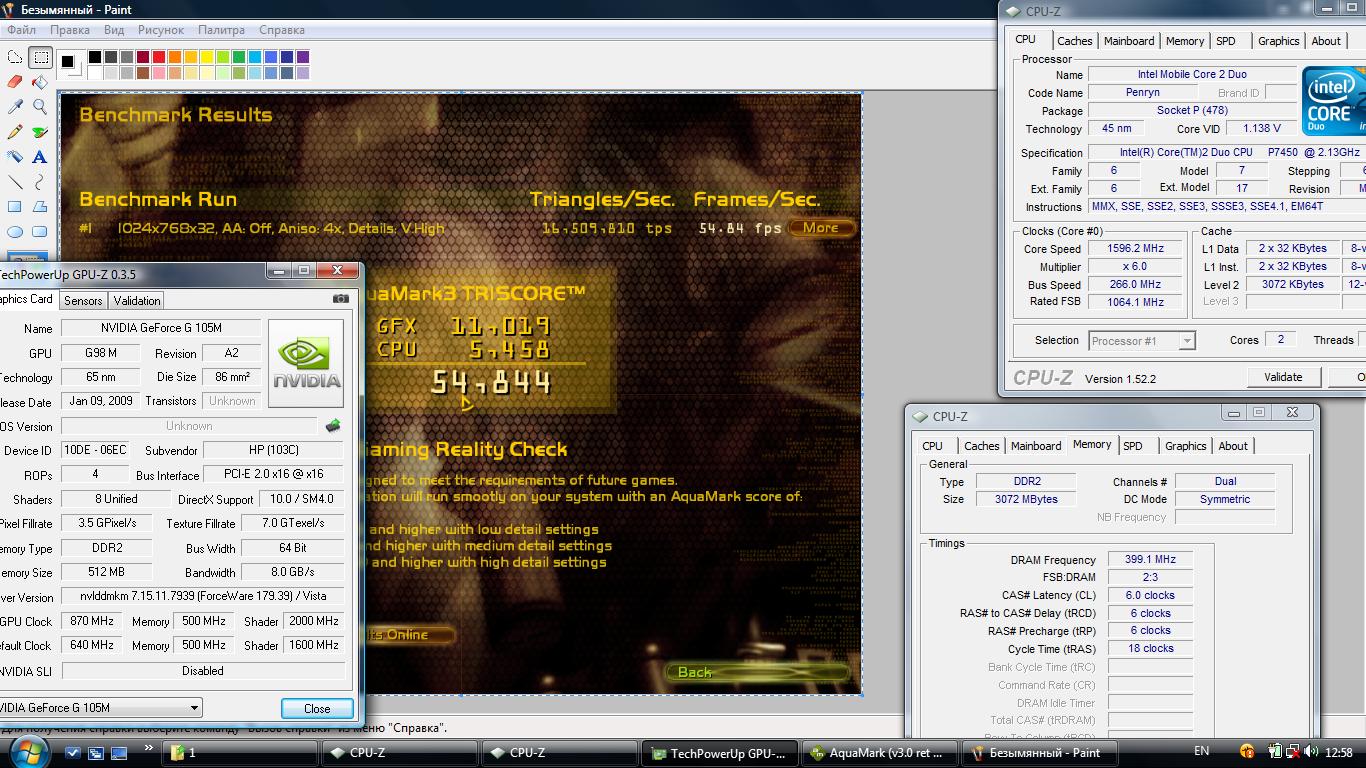
Task: Expand the quick launch overflow chevron
Action: point(149,748)
